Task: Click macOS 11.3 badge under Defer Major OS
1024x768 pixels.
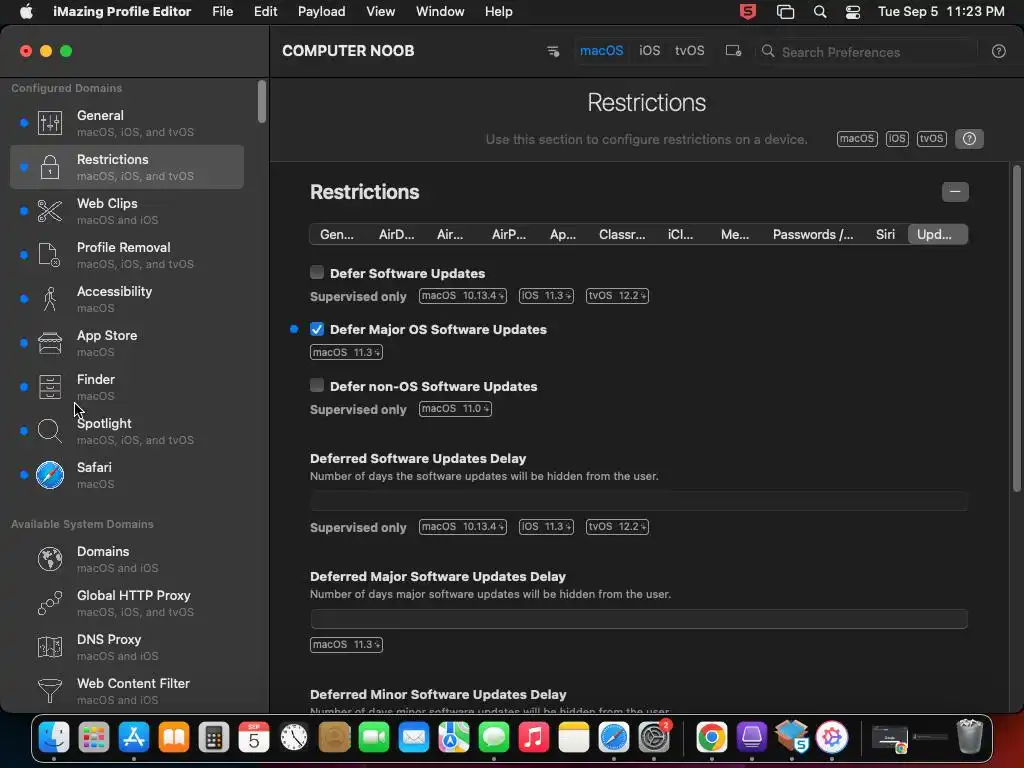Action: 346,352
